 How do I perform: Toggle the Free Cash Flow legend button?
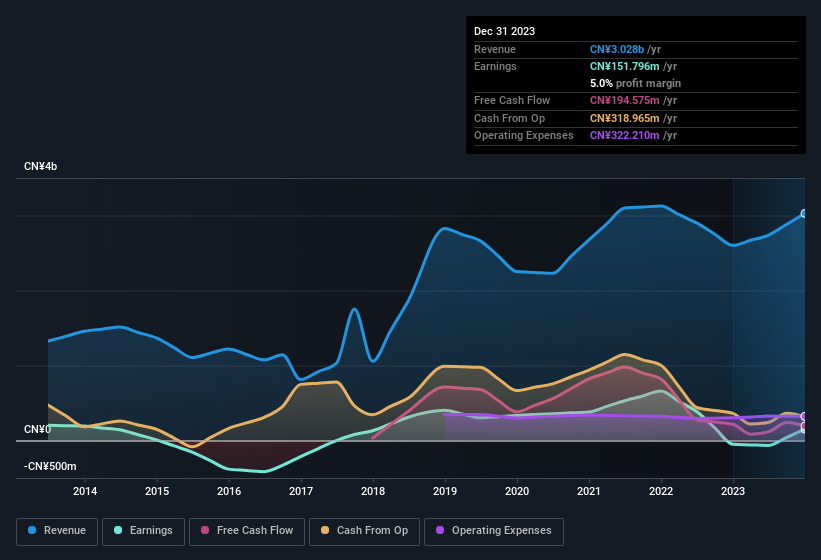(247, 531)
